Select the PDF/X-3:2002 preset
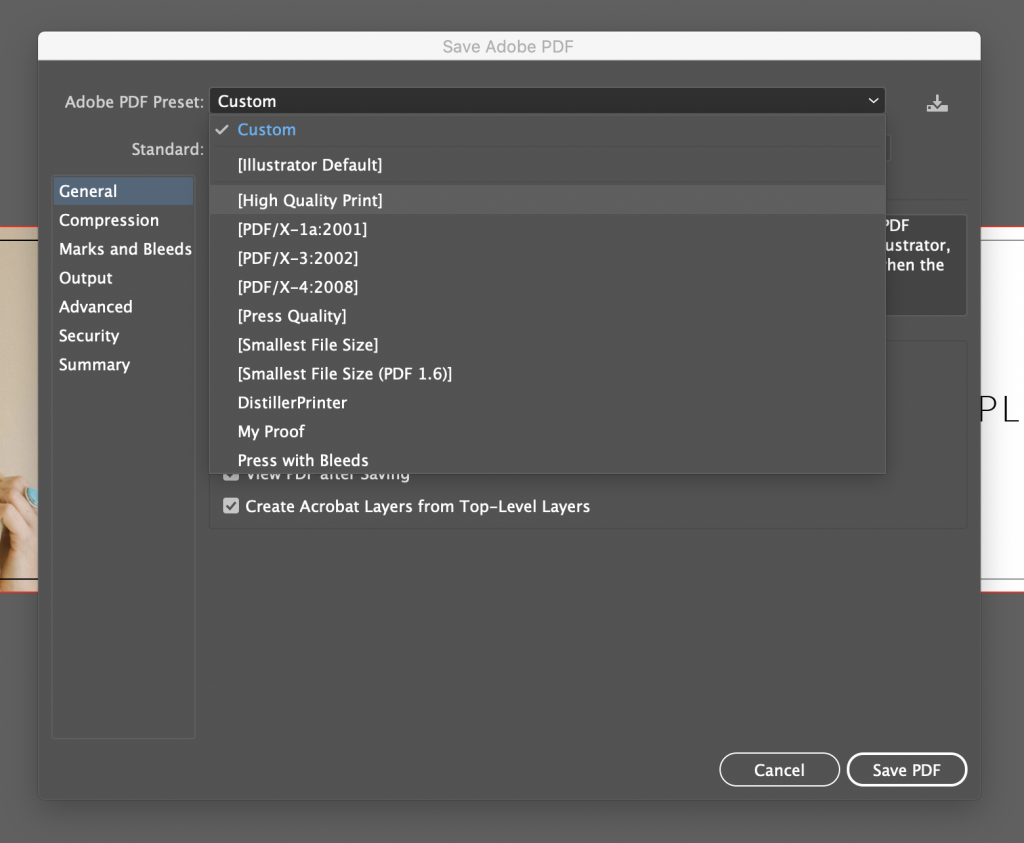1024x843 pixels. tap(547, 258)
